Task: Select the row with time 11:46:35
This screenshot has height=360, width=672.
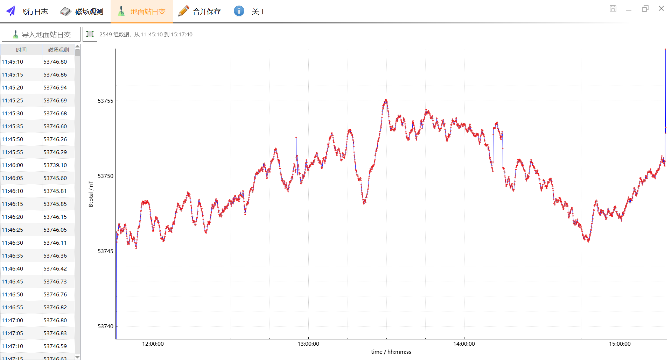Action: pyautogui.click(x=37, y=256)
